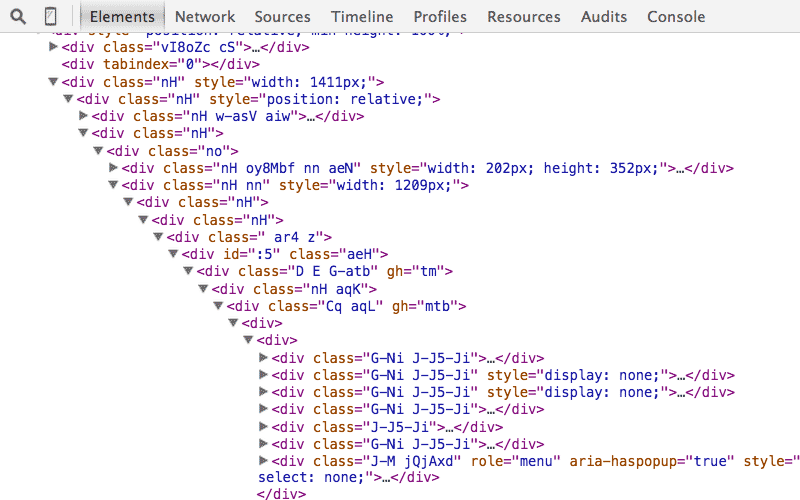The width and height of the screenshot is (800, 500).
Task: Expand the "nH w-asV aiw" div node
Action: coord(83,116)
